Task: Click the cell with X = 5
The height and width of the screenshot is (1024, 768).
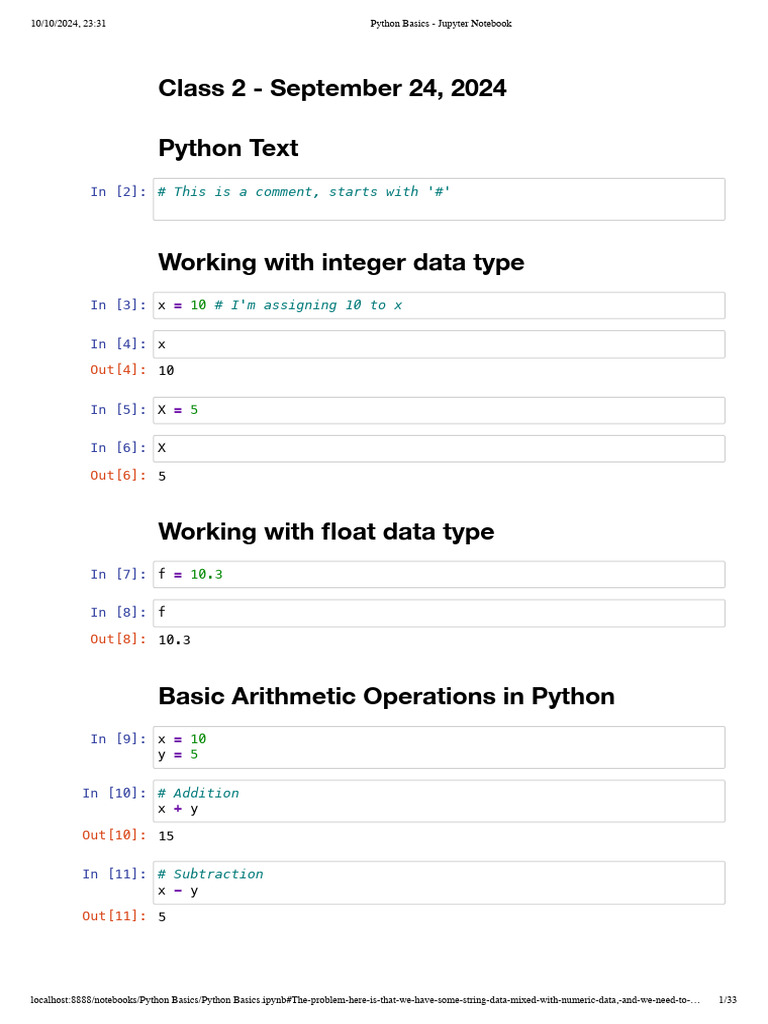Action: [x=438, y=410]
